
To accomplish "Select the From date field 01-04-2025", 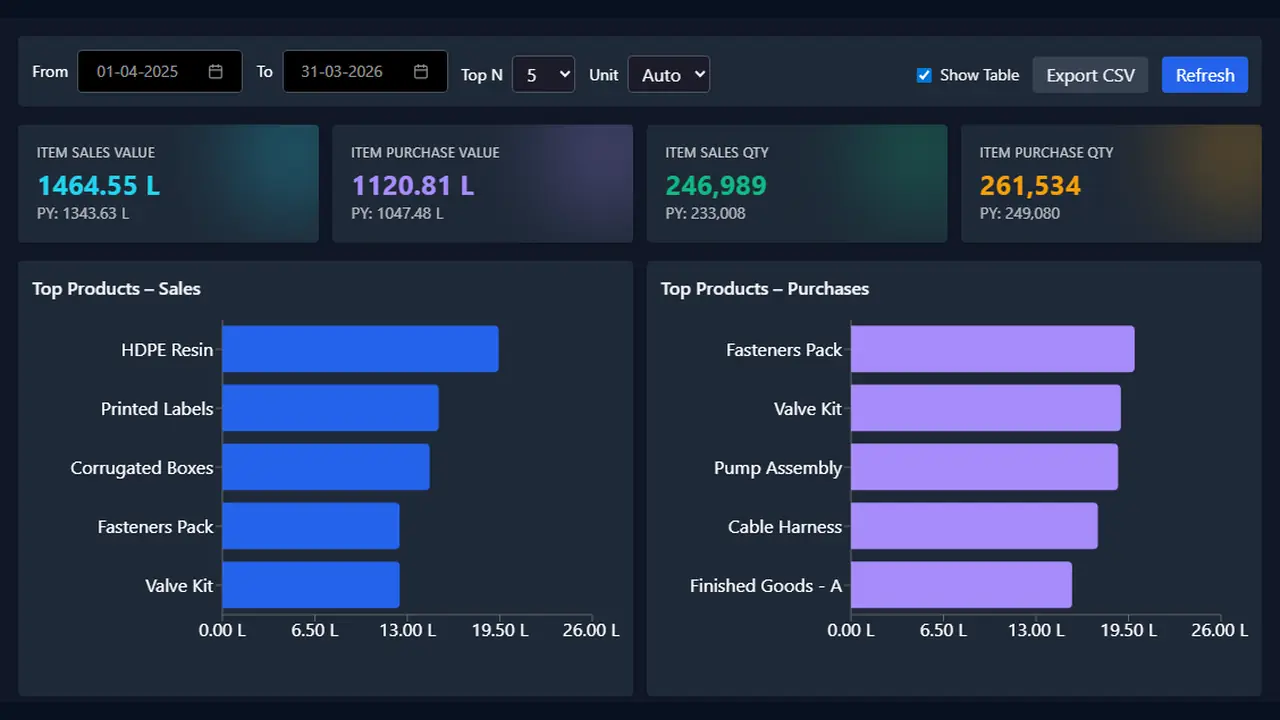I will 160,72.
